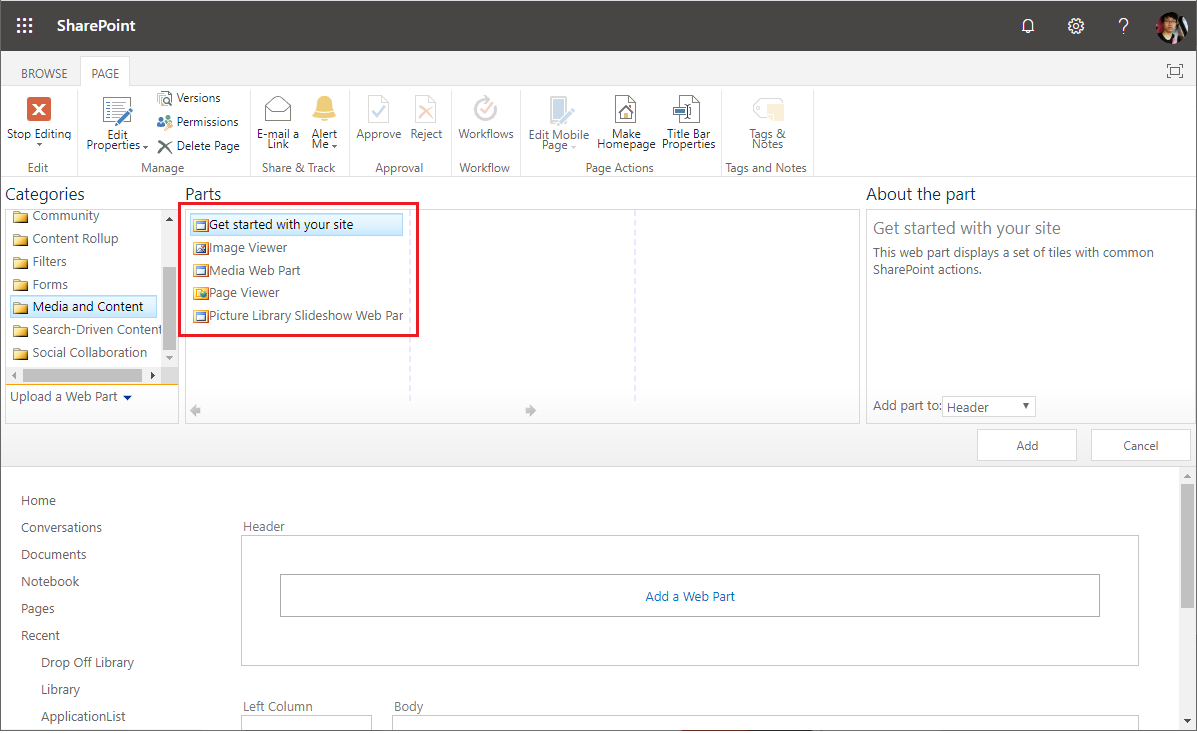Click Add a Web Part in Header zone

pyautogui.click(x=690, y=596)
